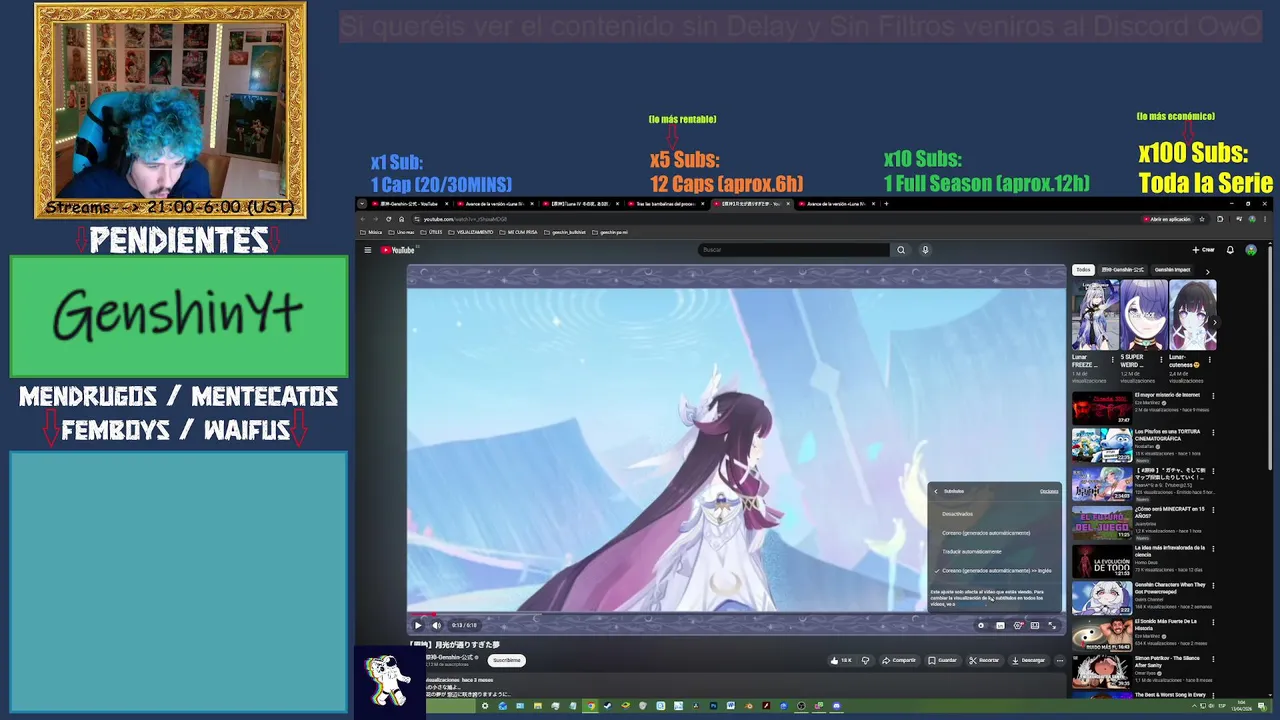Open Steam from the Windows taskbar
The image size is (1280, 720).
607,706
